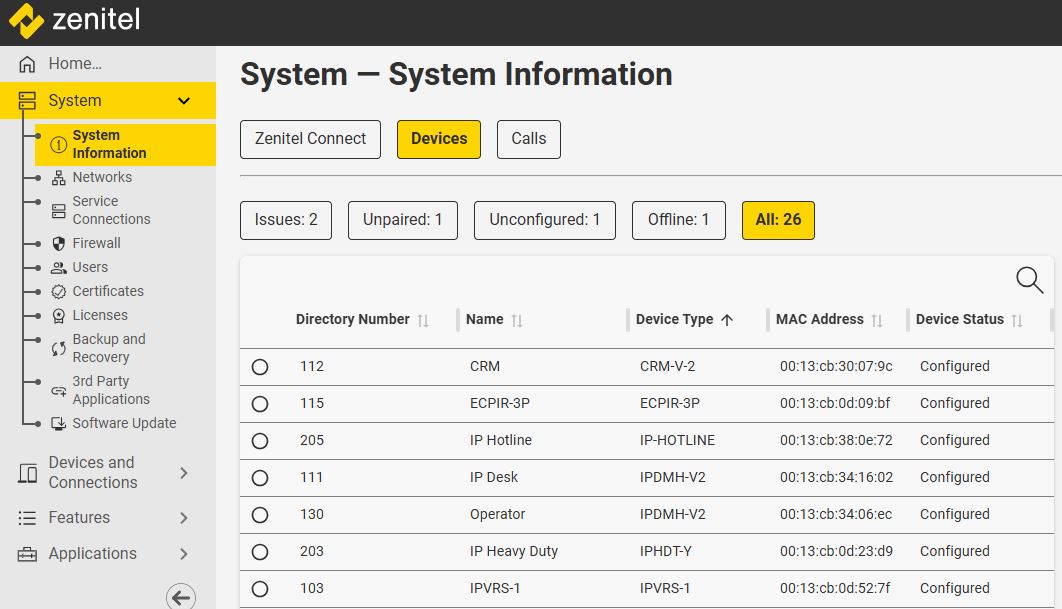The width and height of the screenshot is (1062, 609).
Task: Select the radio button for CRM row
Action: 260,367
